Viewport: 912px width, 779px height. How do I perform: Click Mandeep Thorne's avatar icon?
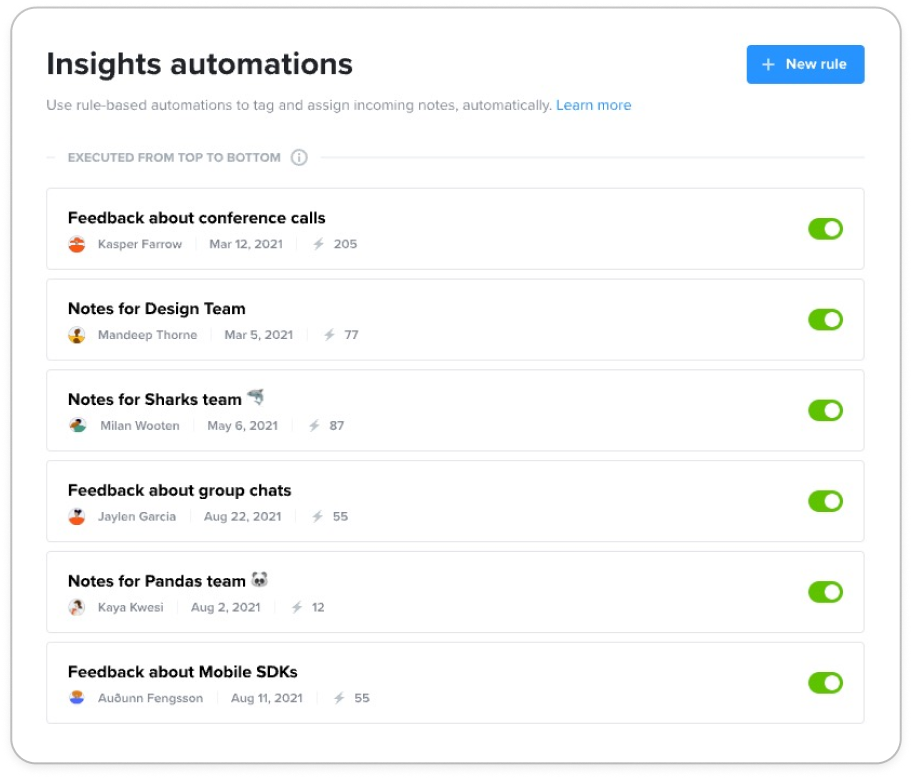77,335
